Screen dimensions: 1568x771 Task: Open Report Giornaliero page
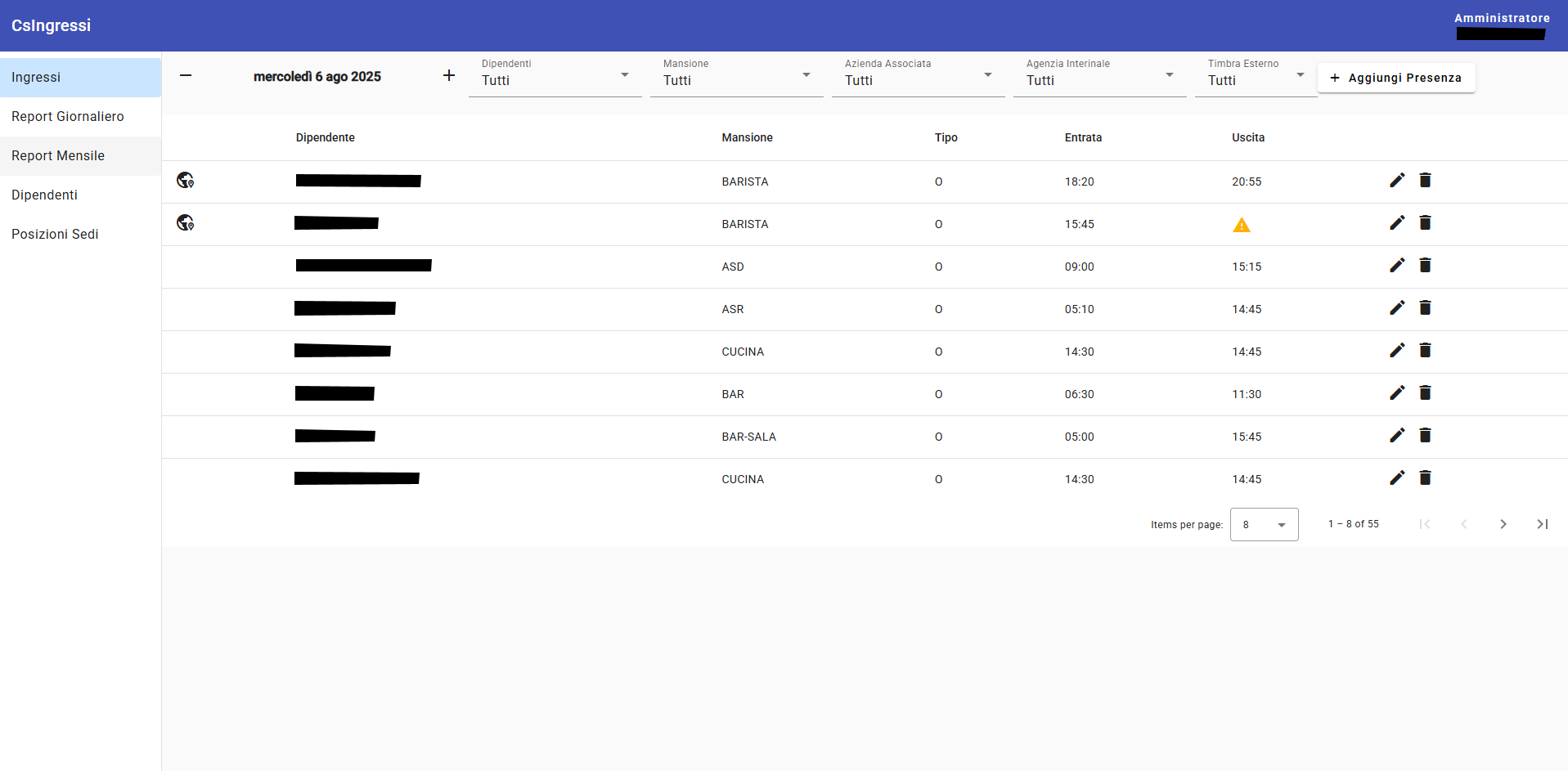pos(80,116)
